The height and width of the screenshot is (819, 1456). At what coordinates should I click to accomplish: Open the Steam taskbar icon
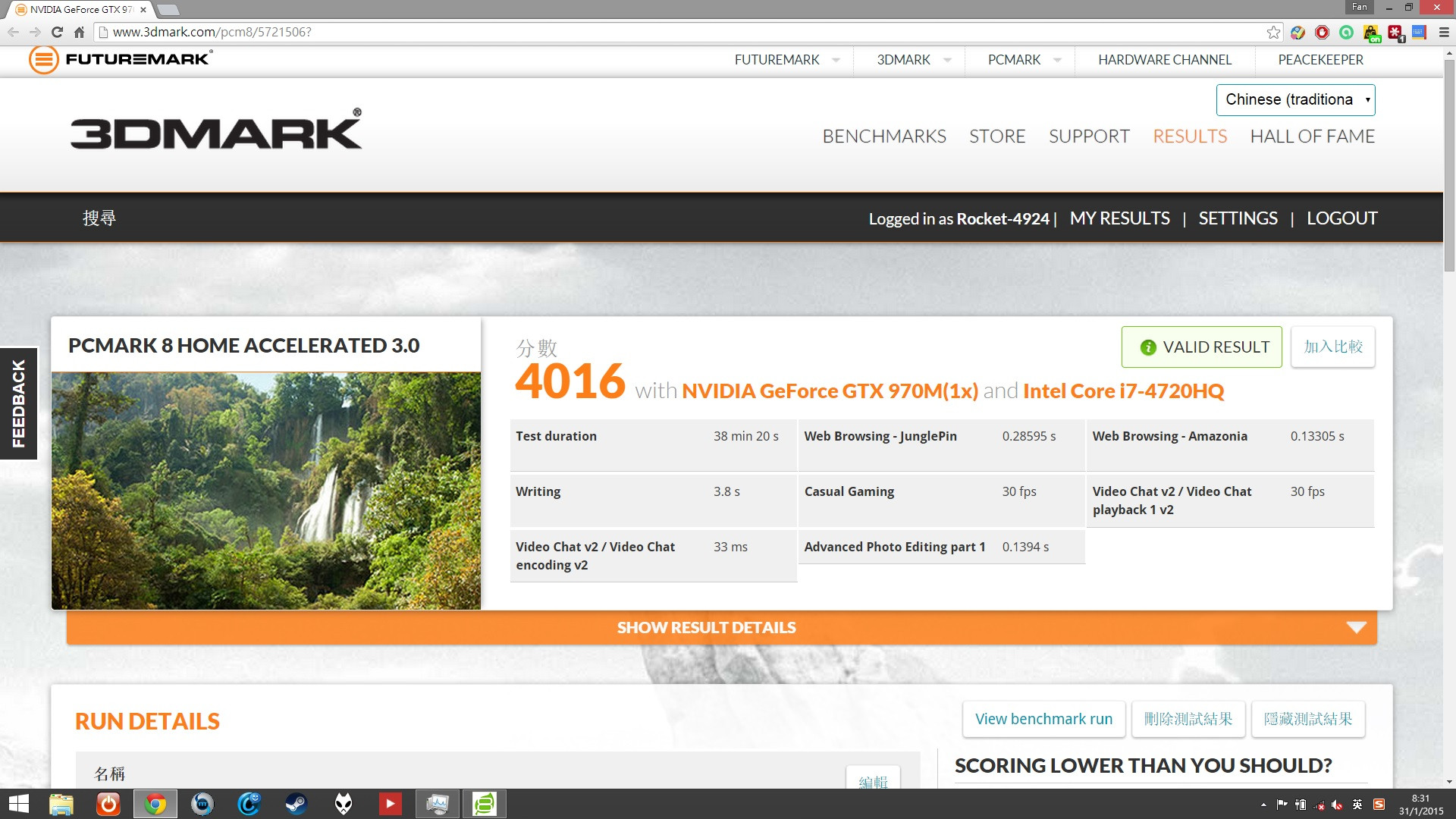coord(296,804)
